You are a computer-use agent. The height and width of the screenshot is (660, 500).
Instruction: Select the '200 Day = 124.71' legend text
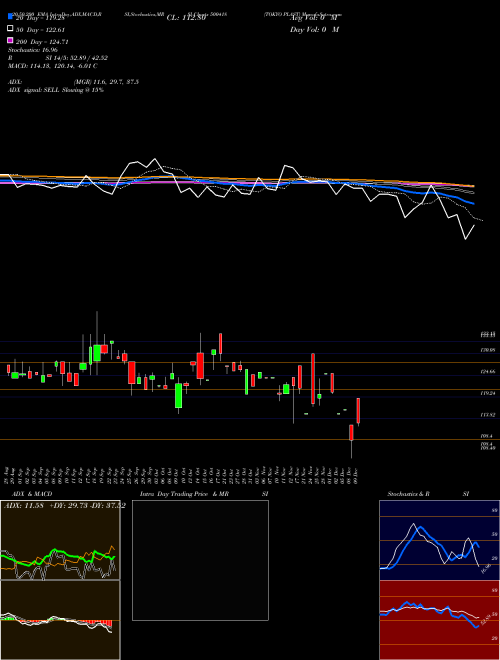(43, 42)
